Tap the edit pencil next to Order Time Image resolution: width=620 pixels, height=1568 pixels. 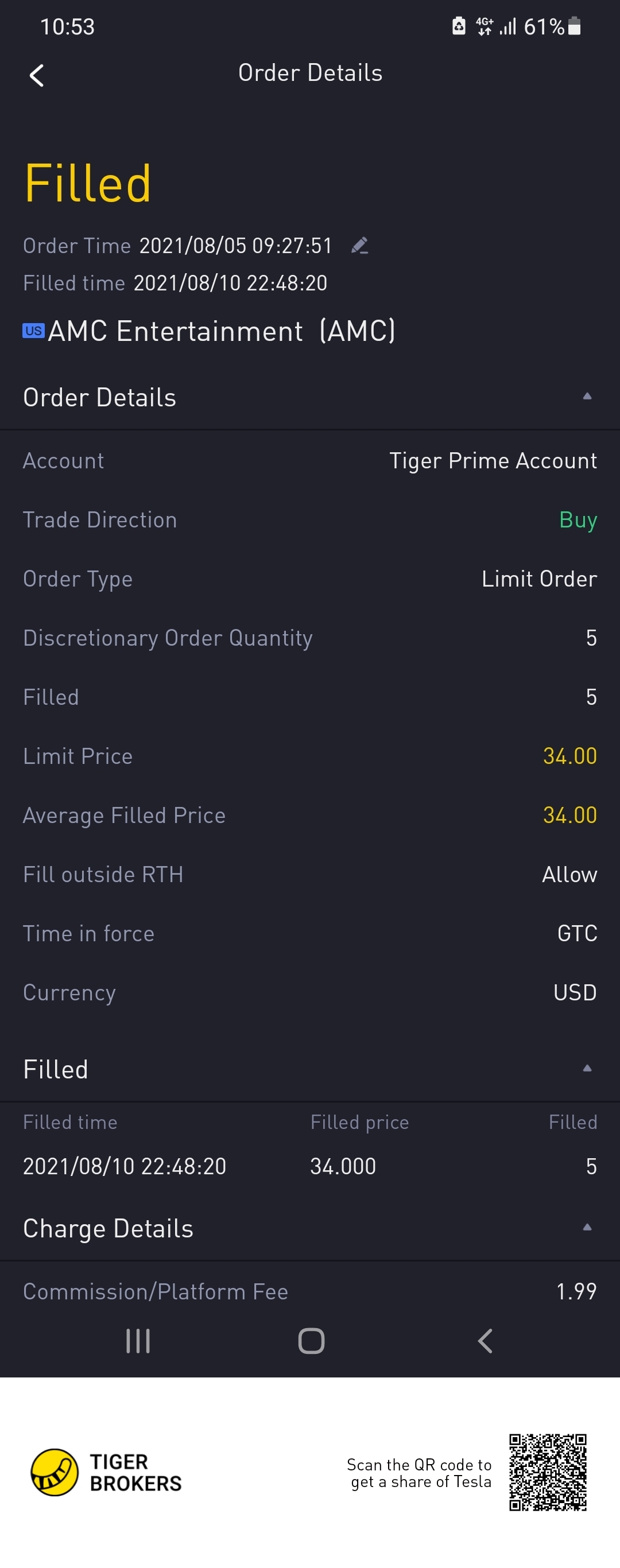[x=360, y=246]
